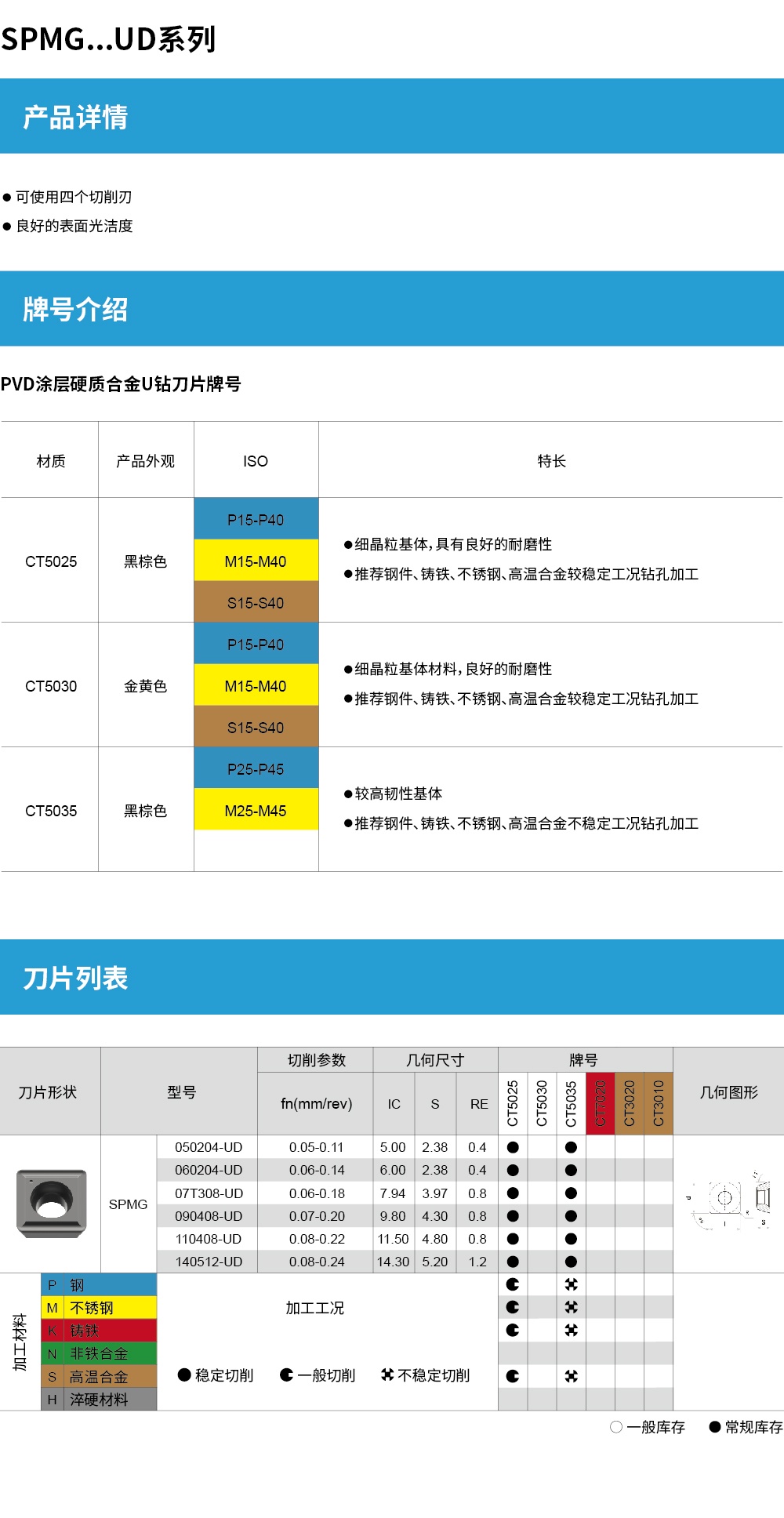
Task: Choose the 淬硬材料 material row
Action: (99, 1400)
